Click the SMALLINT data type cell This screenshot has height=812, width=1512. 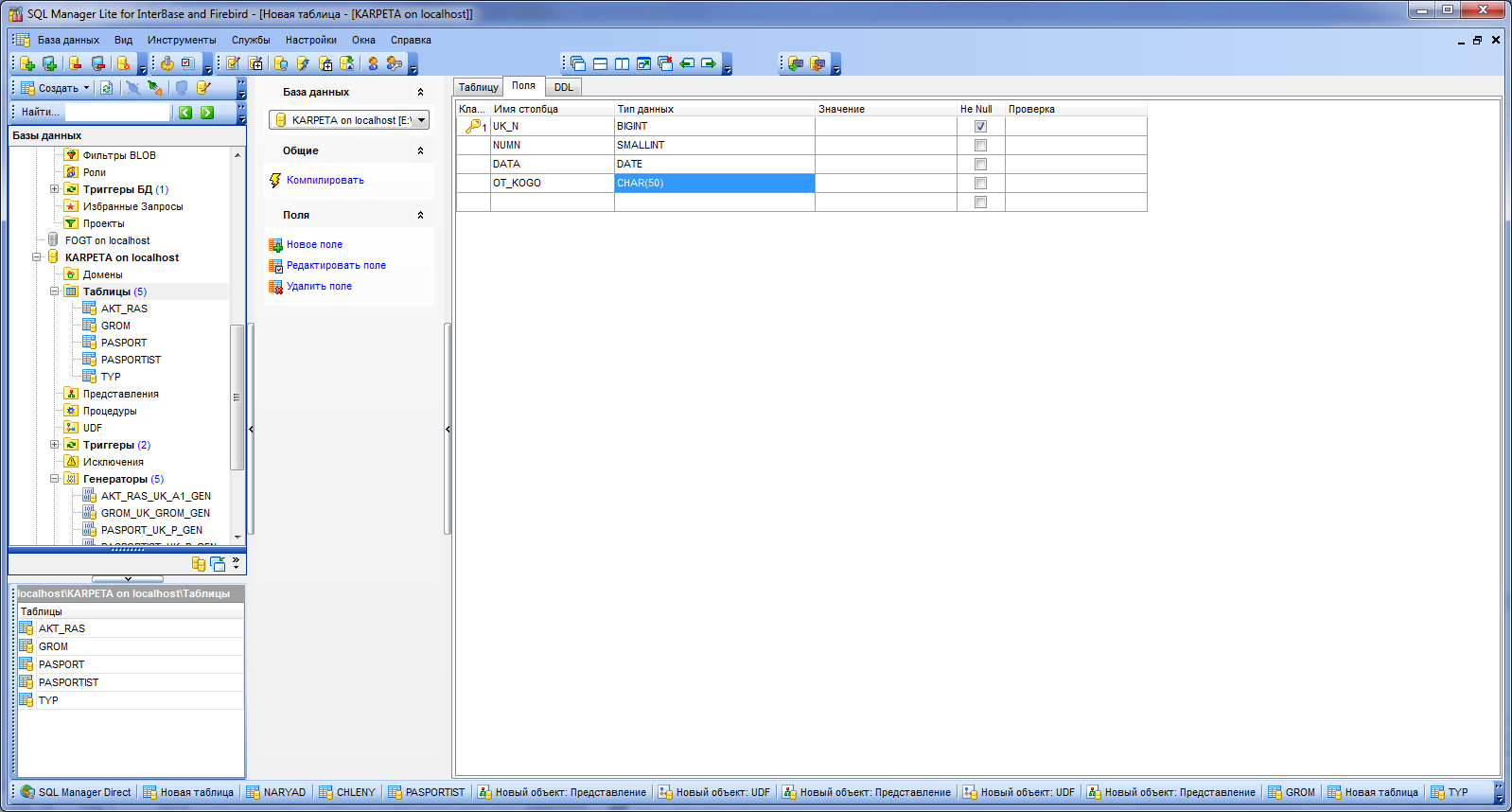coord(714,145)
